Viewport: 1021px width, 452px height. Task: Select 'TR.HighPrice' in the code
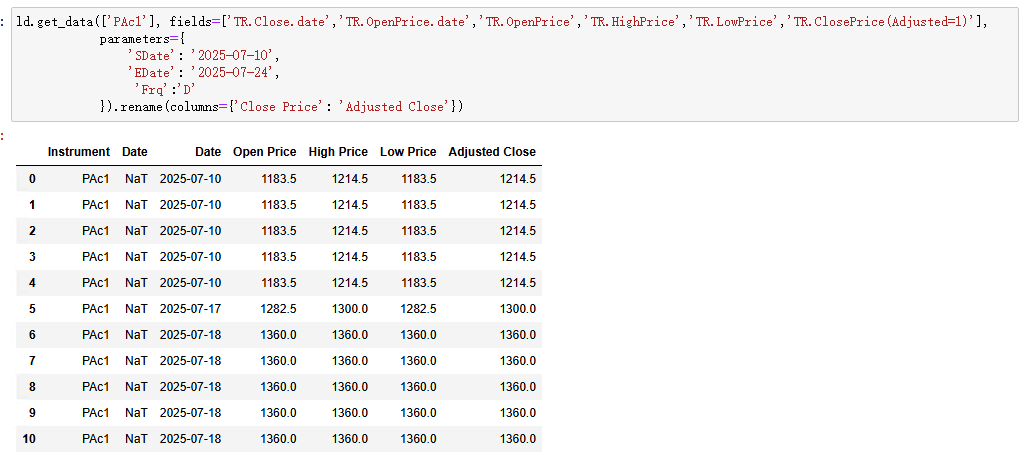click(x=635, y=22)
